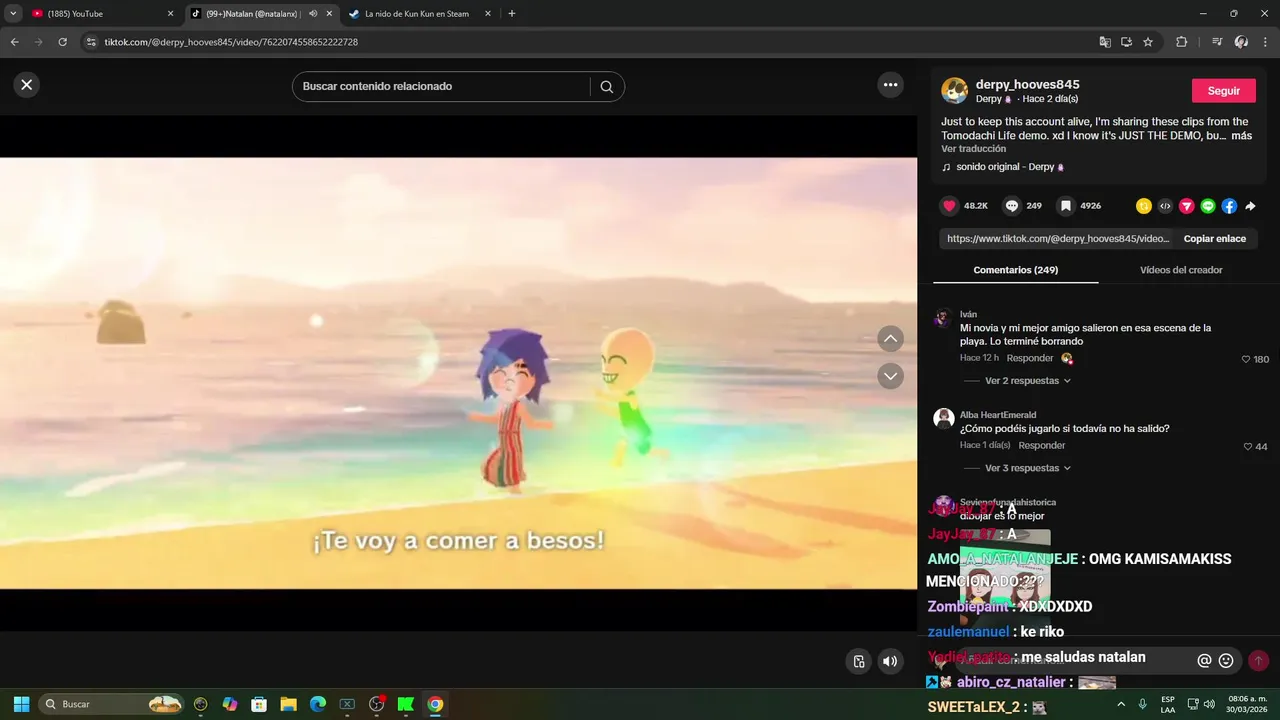Viewport: 1280px width, 720px height.
Task: Click the search magnifier icon
Action: [x=606, y=87]
